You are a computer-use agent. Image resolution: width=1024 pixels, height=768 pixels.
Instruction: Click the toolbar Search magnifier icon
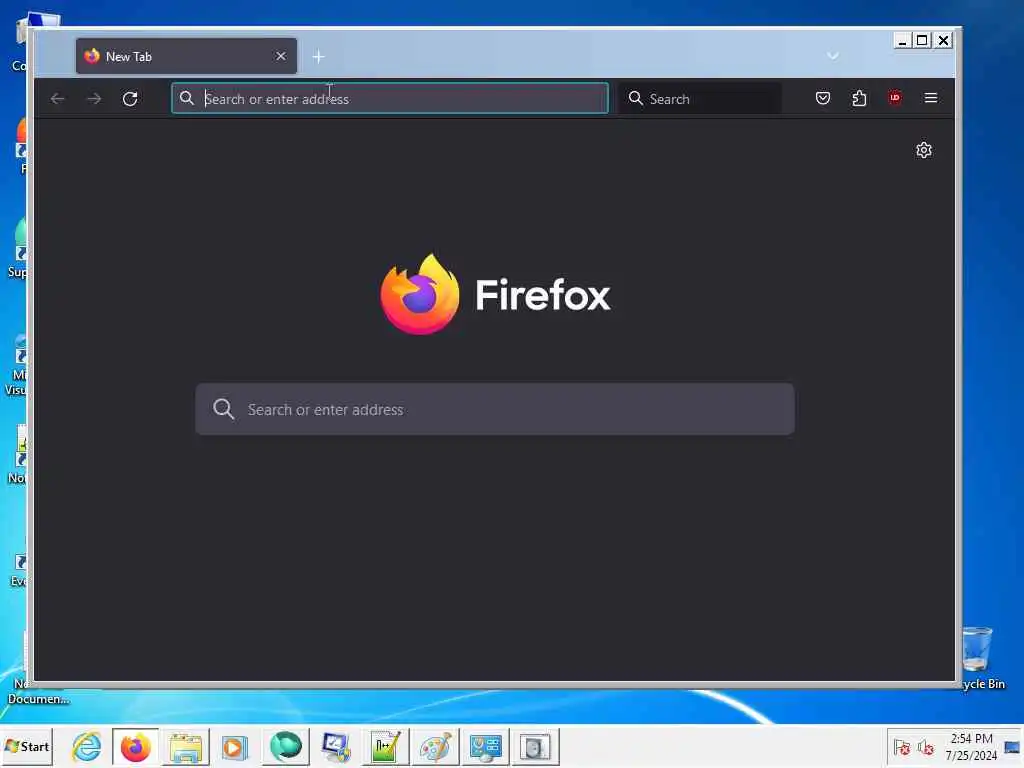click(x=635, y=98)
